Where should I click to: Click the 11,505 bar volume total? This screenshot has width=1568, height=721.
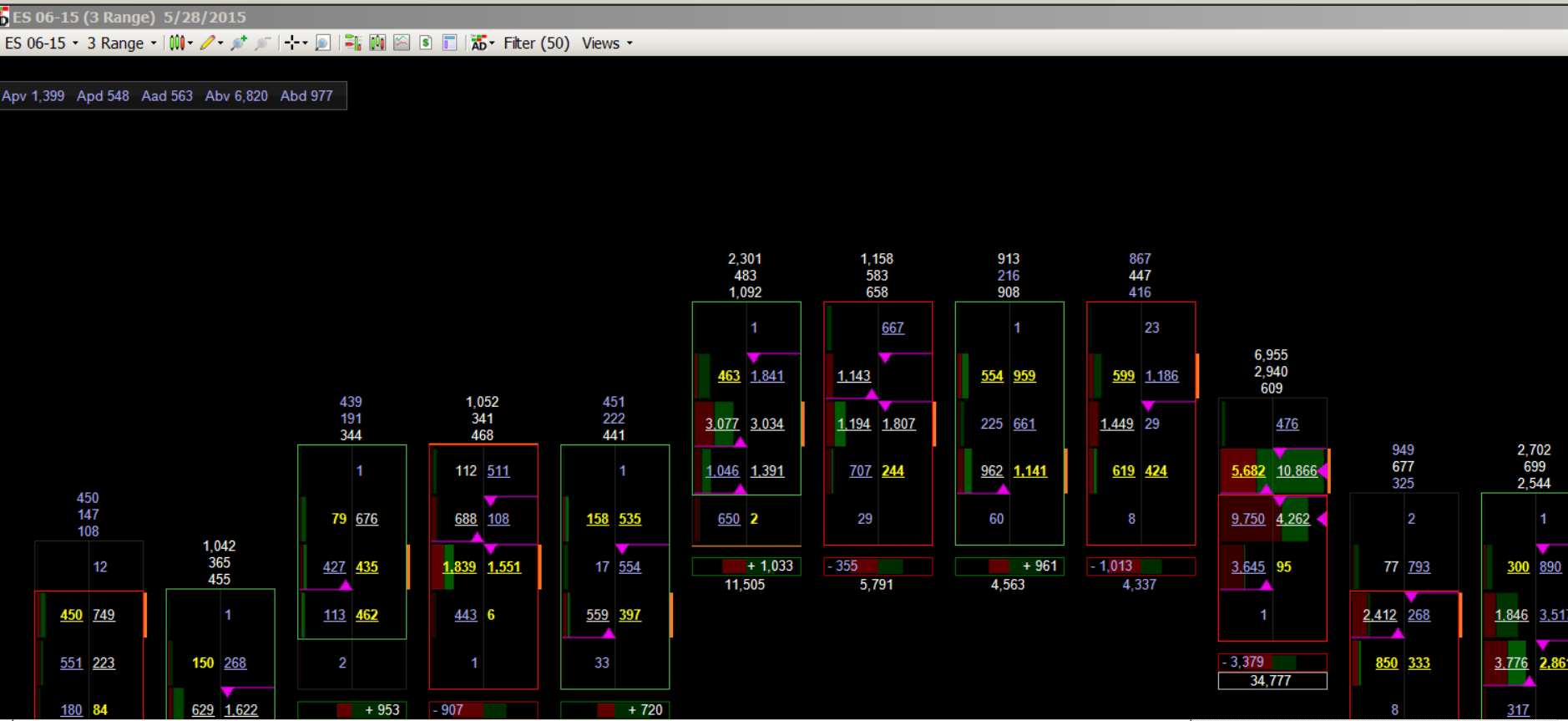click(745, 585)
